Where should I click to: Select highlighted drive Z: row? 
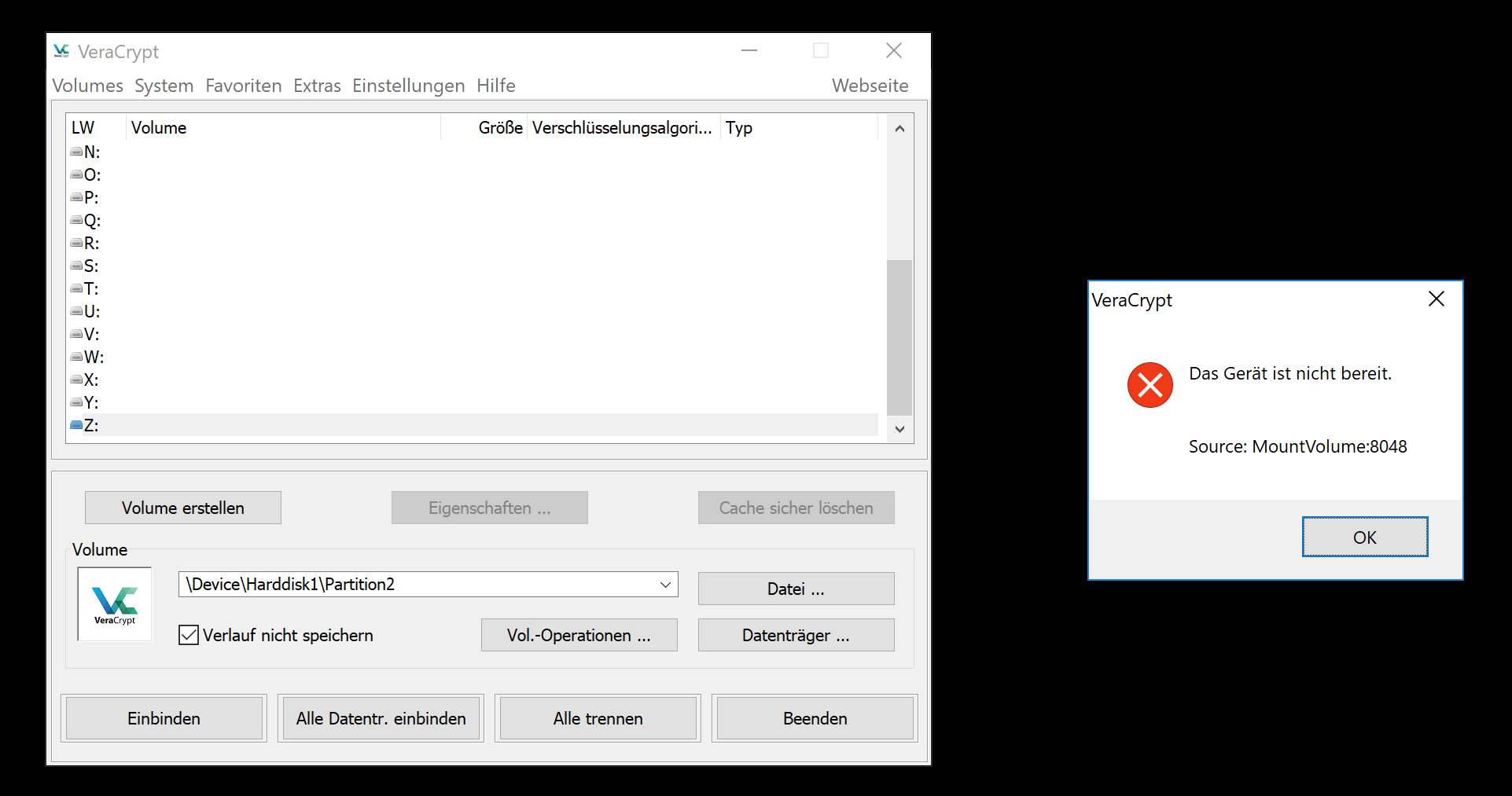tap(473, 425)
